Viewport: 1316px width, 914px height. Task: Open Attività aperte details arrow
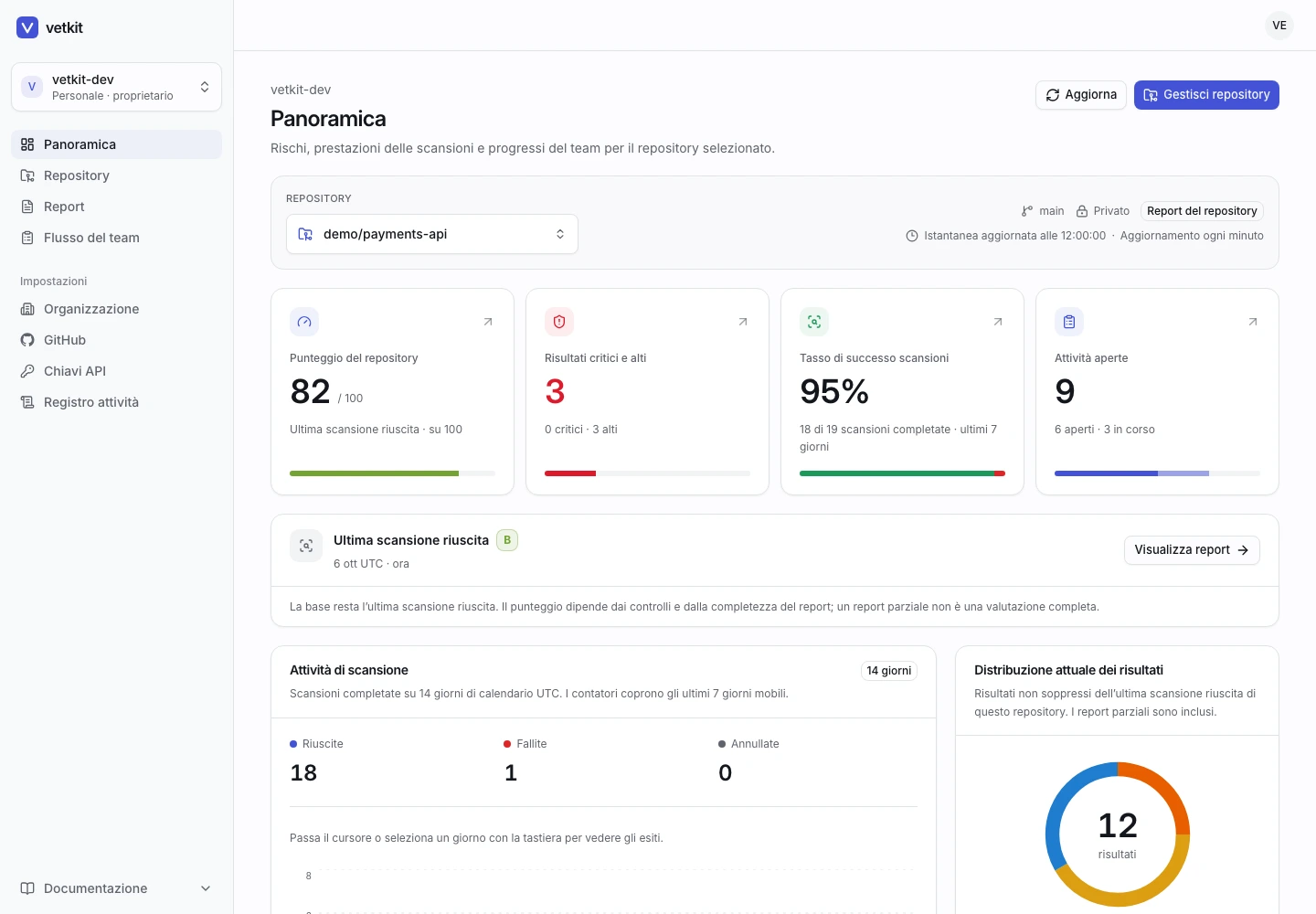(x=1253, y=322)
